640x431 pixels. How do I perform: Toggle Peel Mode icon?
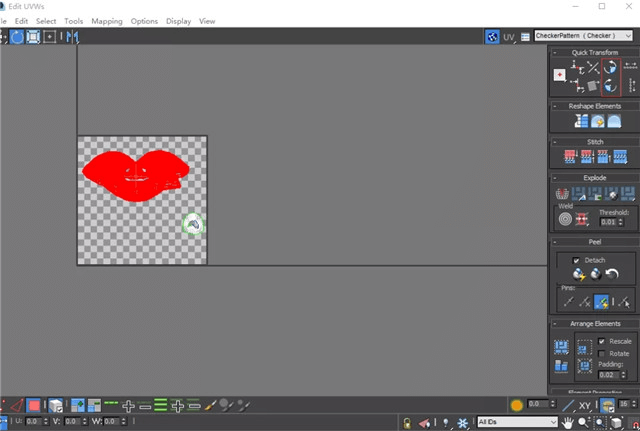click(x=596, y=274)
